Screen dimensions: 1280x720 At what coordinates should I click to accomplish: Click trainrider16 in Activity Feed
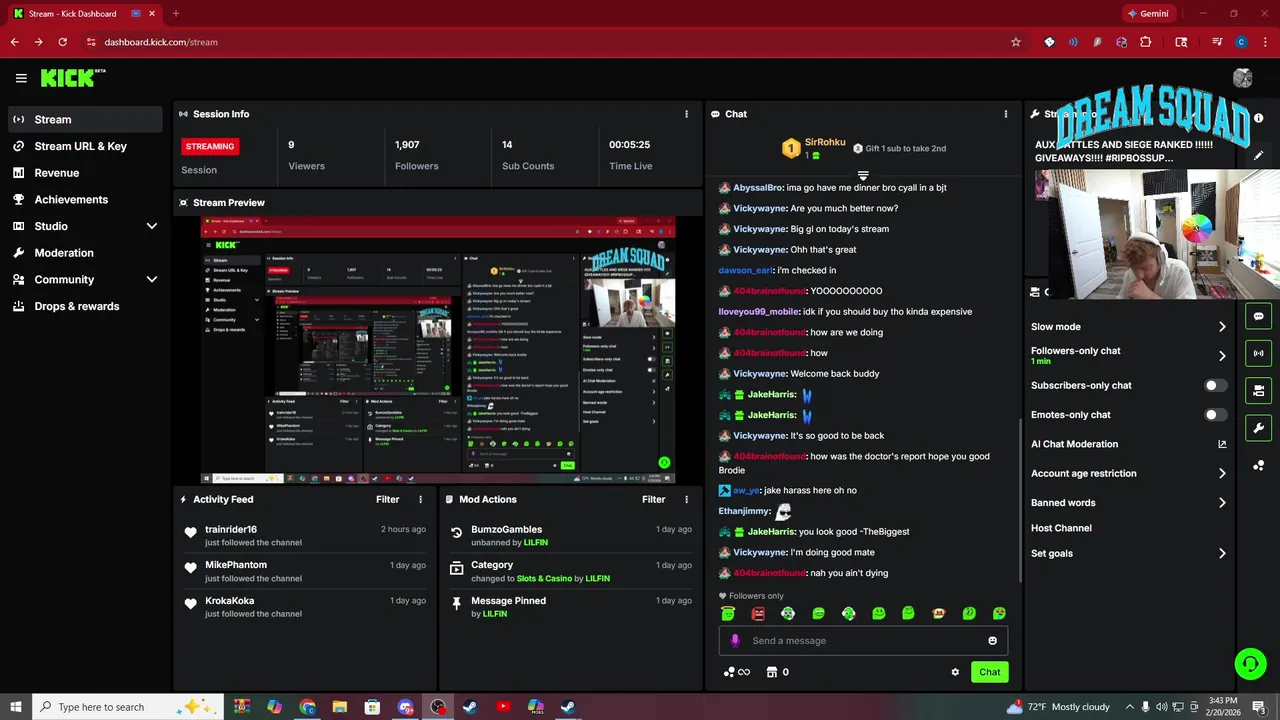coord(231,529)
